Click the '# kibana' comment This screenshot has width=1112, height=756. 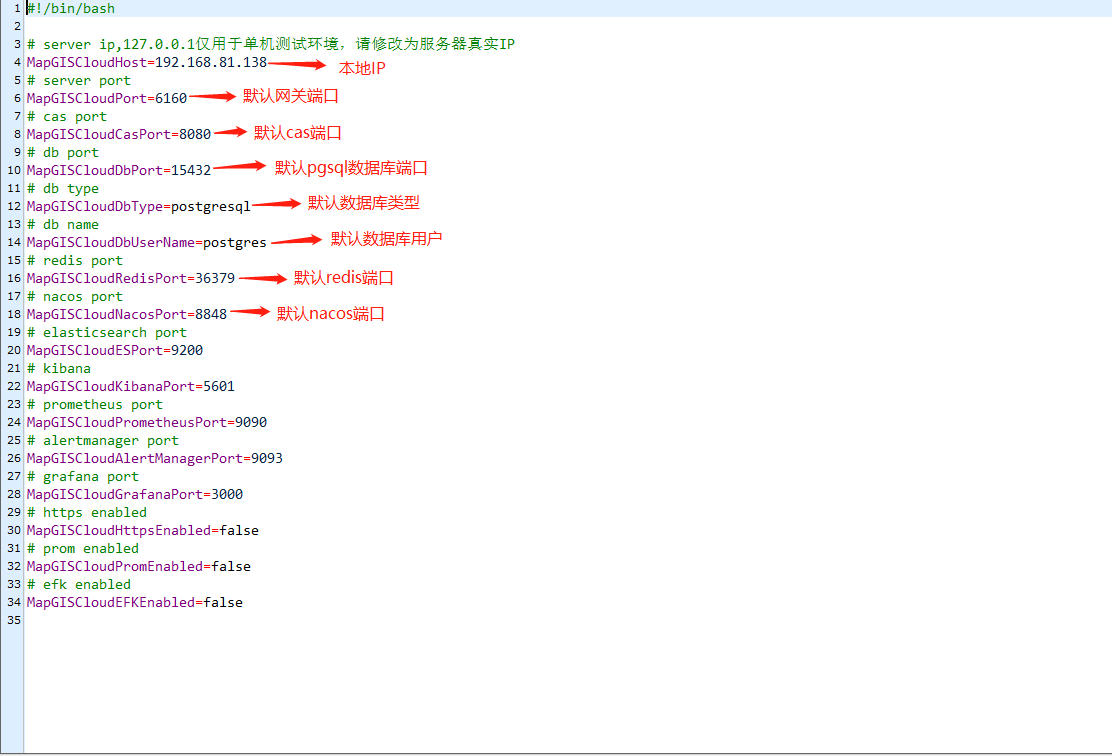coord(59,368)
